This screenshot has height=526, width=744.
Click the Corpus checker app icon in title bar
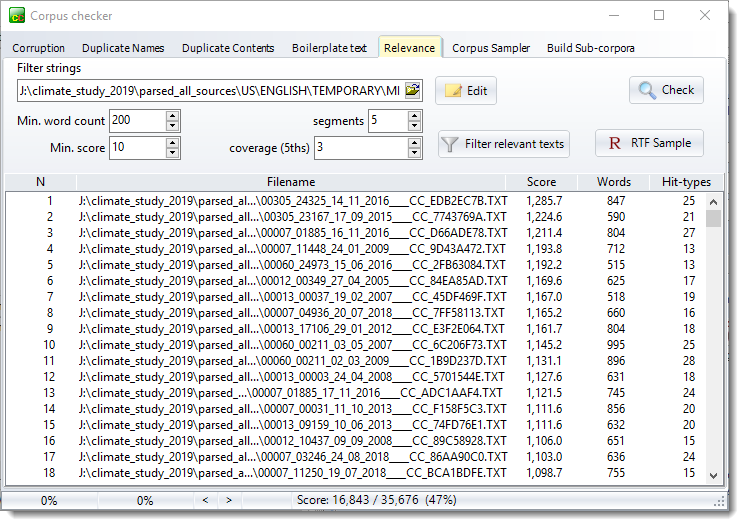(x=16, y=16)
